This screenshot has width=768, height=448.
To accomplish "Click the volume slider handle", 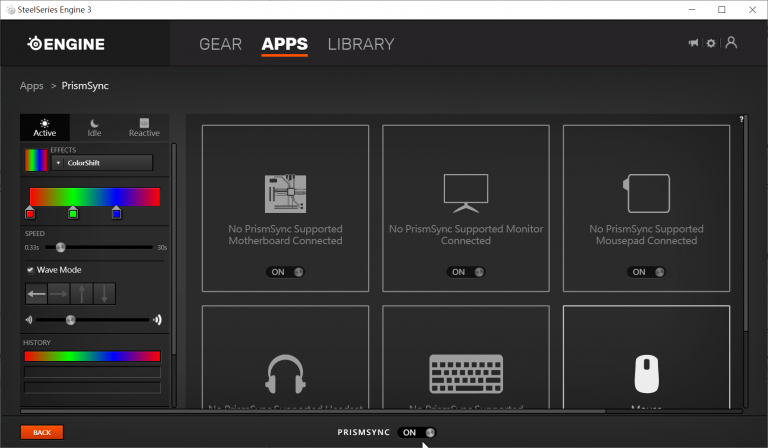I will (71, 320).
